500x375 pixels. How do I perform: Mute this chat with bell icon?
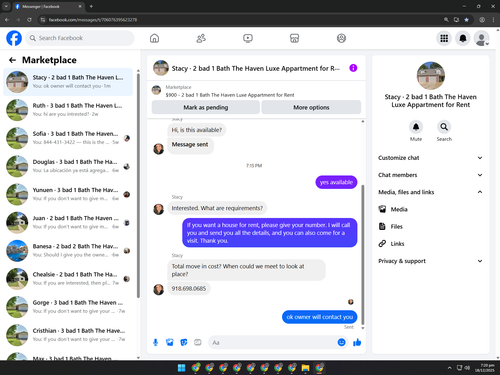coord(416,127)
